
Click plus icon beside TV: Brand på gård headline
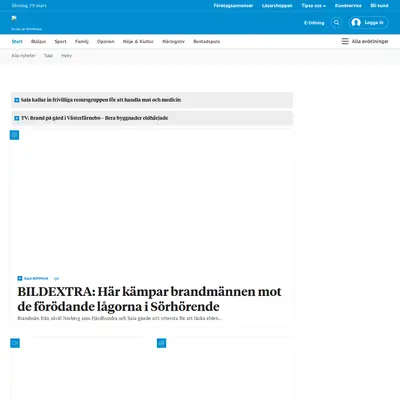tap(17, 118)
